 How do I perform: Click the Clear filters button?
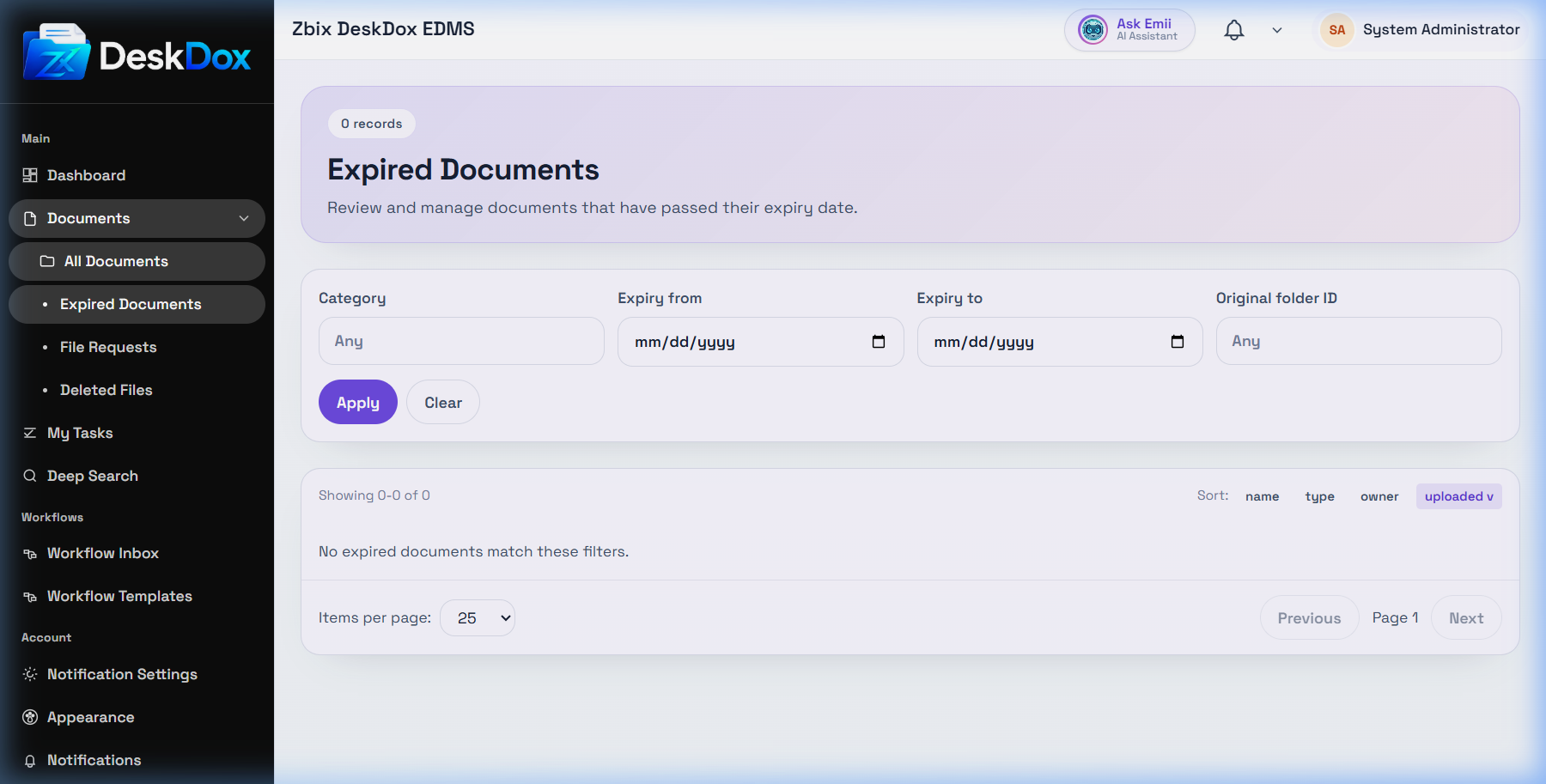(443, 402)
